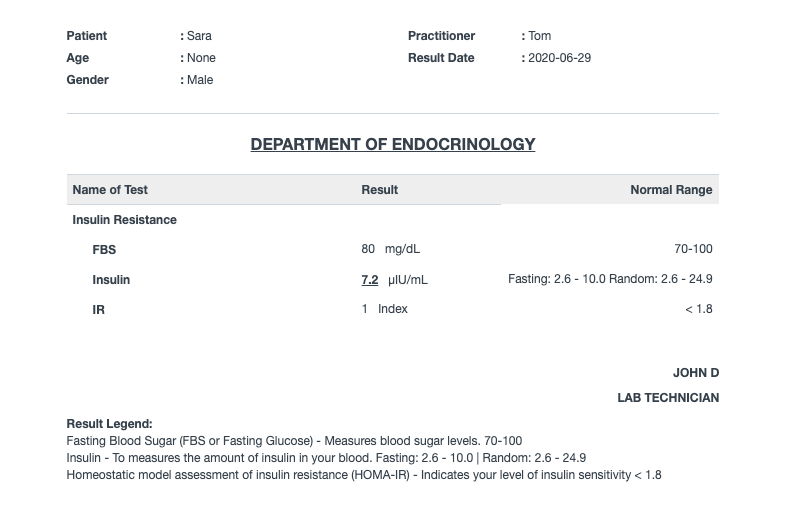Select the result date 2020-06-29
786x522 pixels.
pos(559,58)
